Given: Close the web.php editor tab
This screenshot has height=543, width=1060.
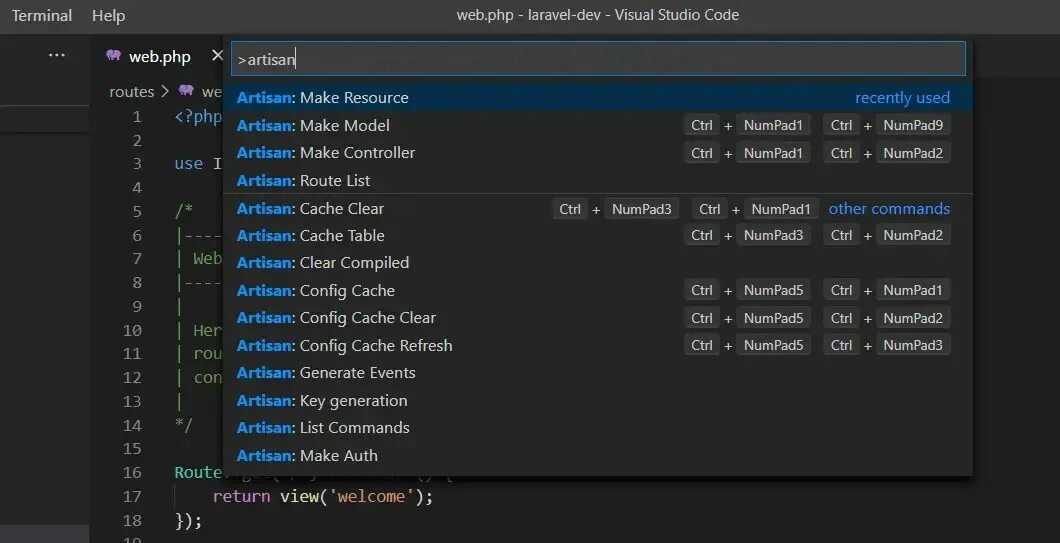Looking at the screenshot, I should [217, 56].
